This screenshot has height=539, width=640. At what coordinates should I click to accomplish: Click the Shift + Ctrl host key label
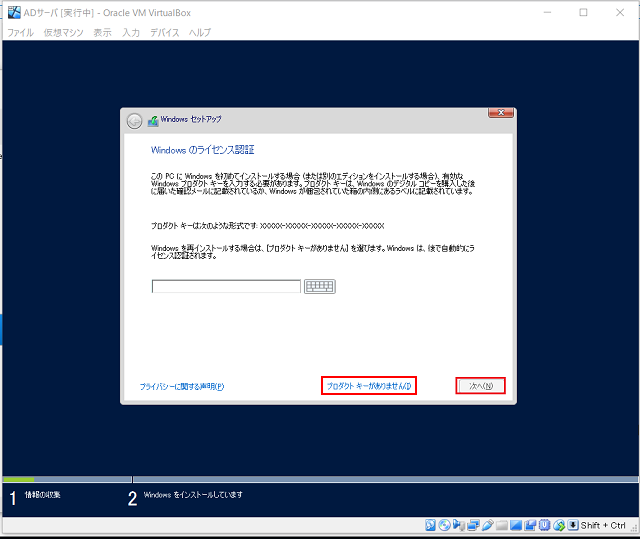[603, 525]
